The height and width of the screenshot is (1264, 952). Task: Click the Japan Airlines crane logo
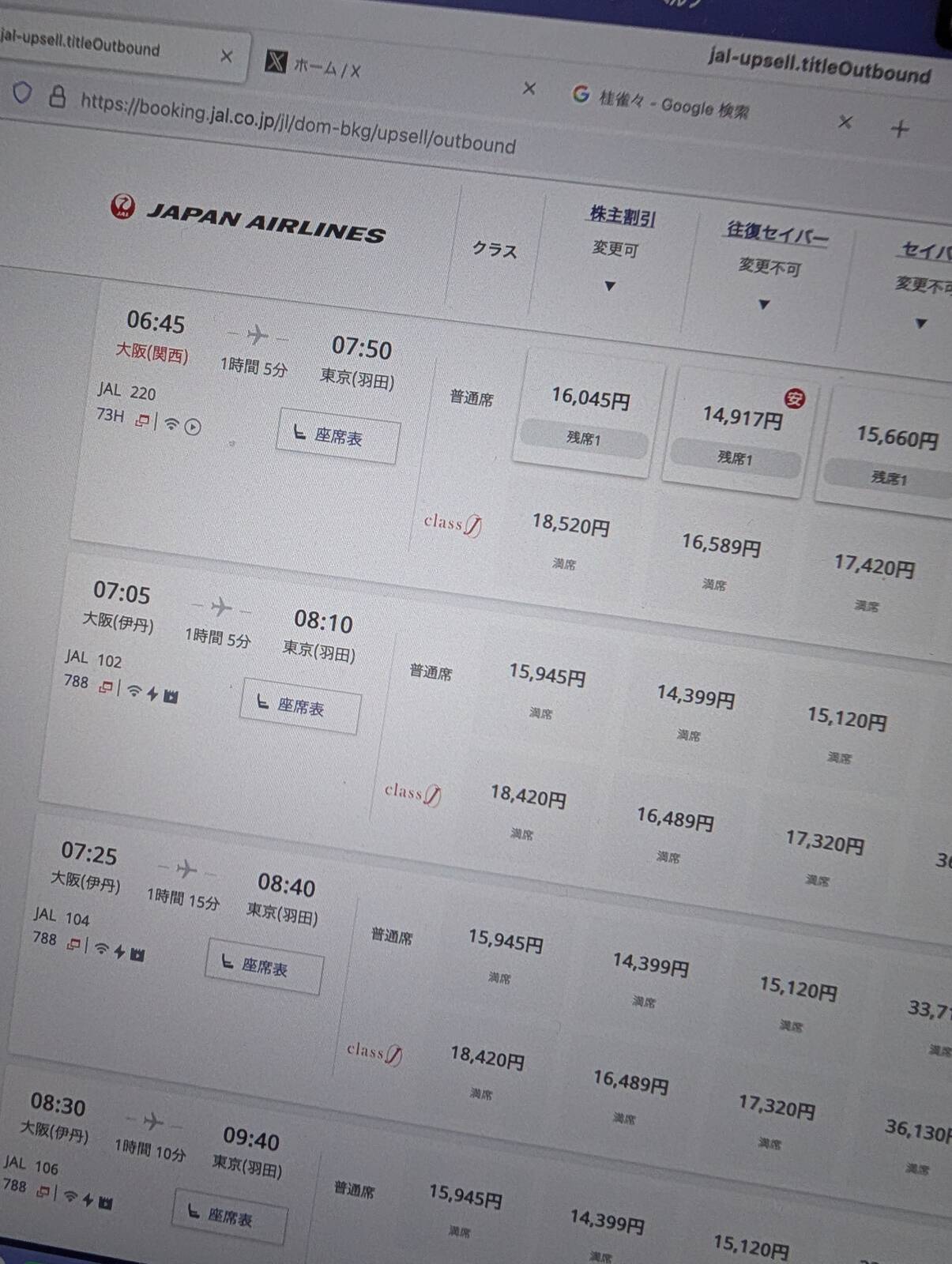click(x=122, y=206)
